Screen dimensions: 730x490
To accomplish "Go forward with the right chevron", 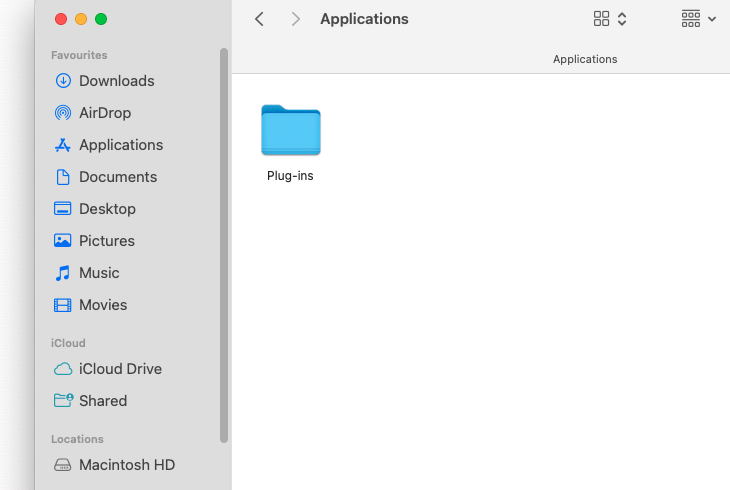I will tap(295, 19).
